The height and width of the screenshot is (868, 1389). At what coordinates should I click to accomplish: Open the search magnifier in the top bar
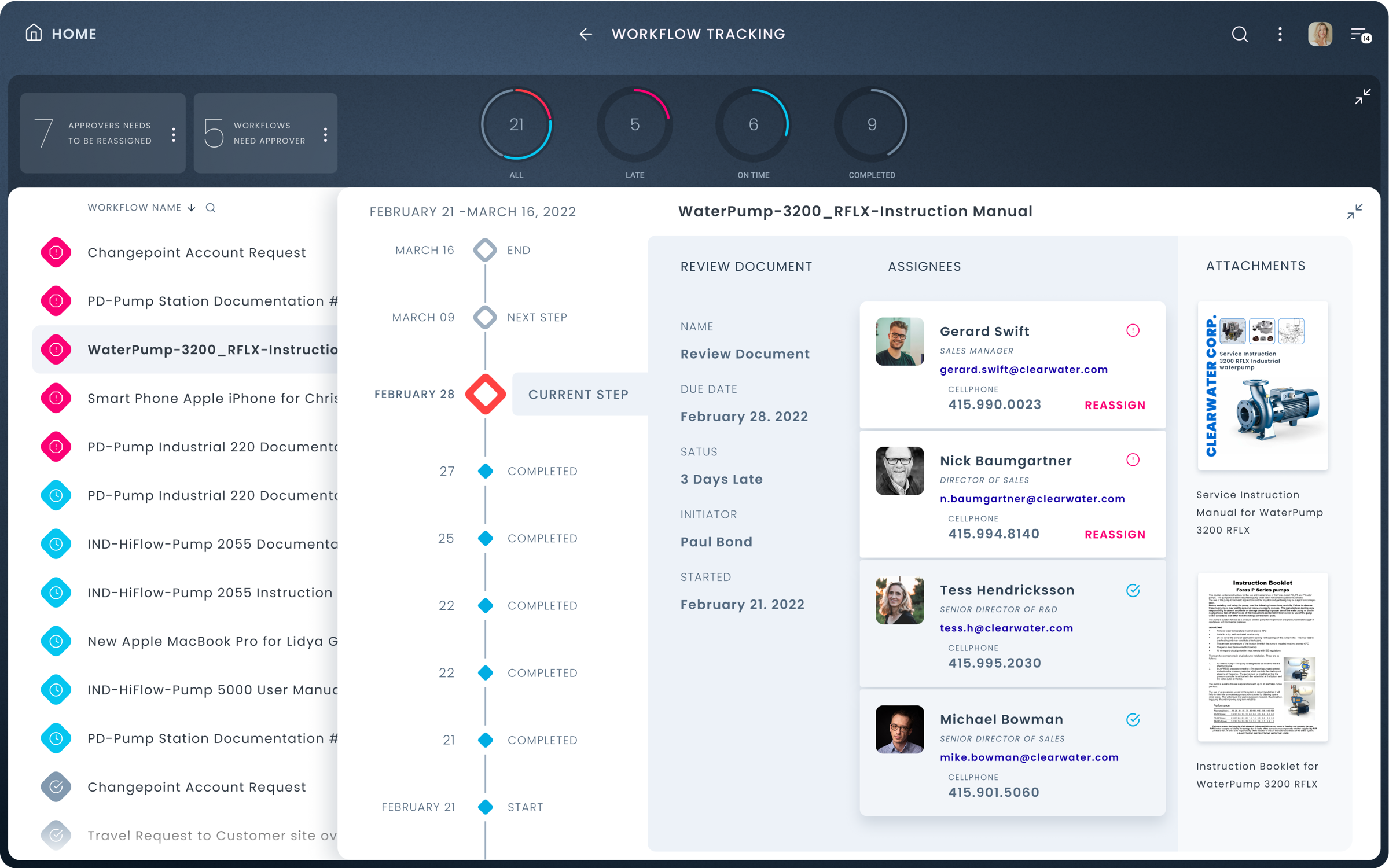(1239, 34)
